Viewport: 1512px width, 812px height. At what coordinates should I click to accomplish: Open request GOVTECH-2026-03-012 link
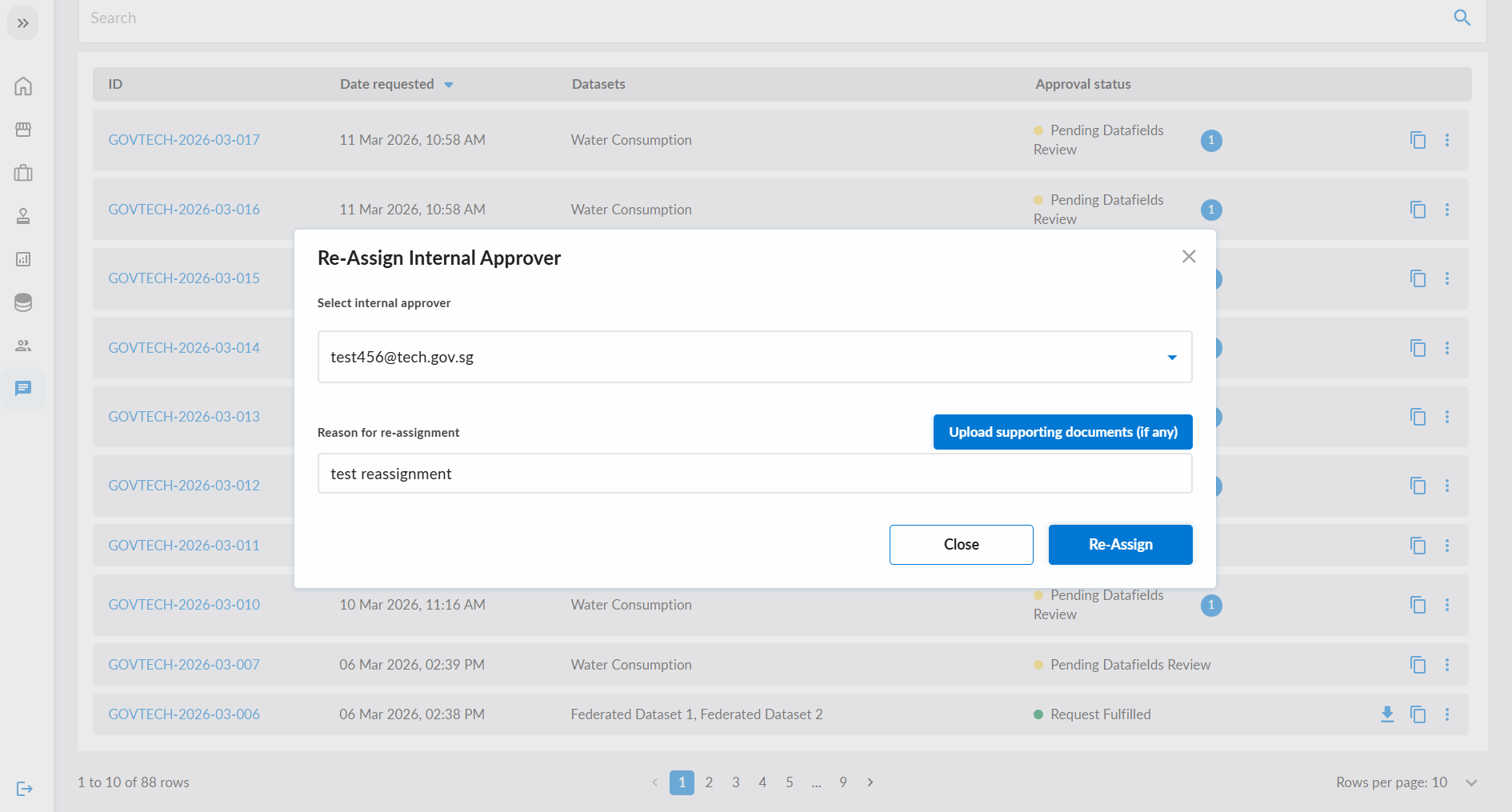(184, 486)
